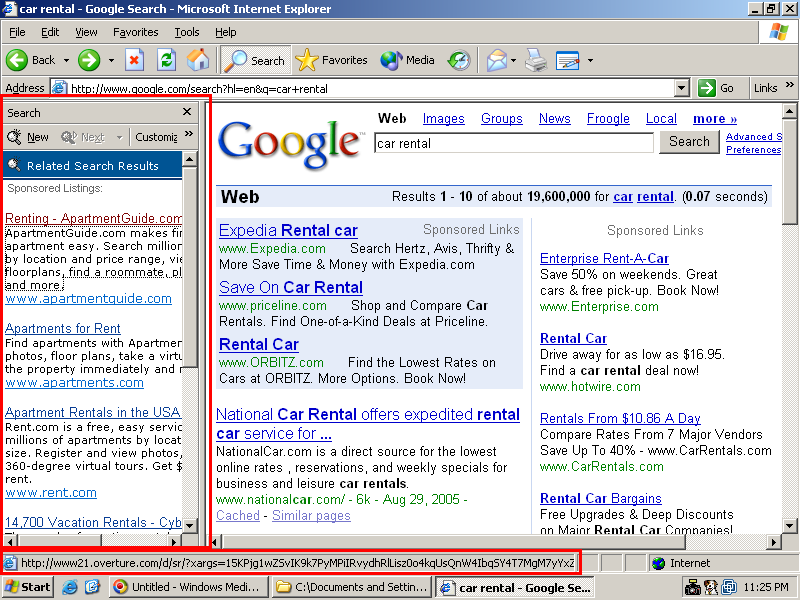Click the green Forward arrow button
The height and width of the screenshot is (600, 800).
(x=89, y=60)
